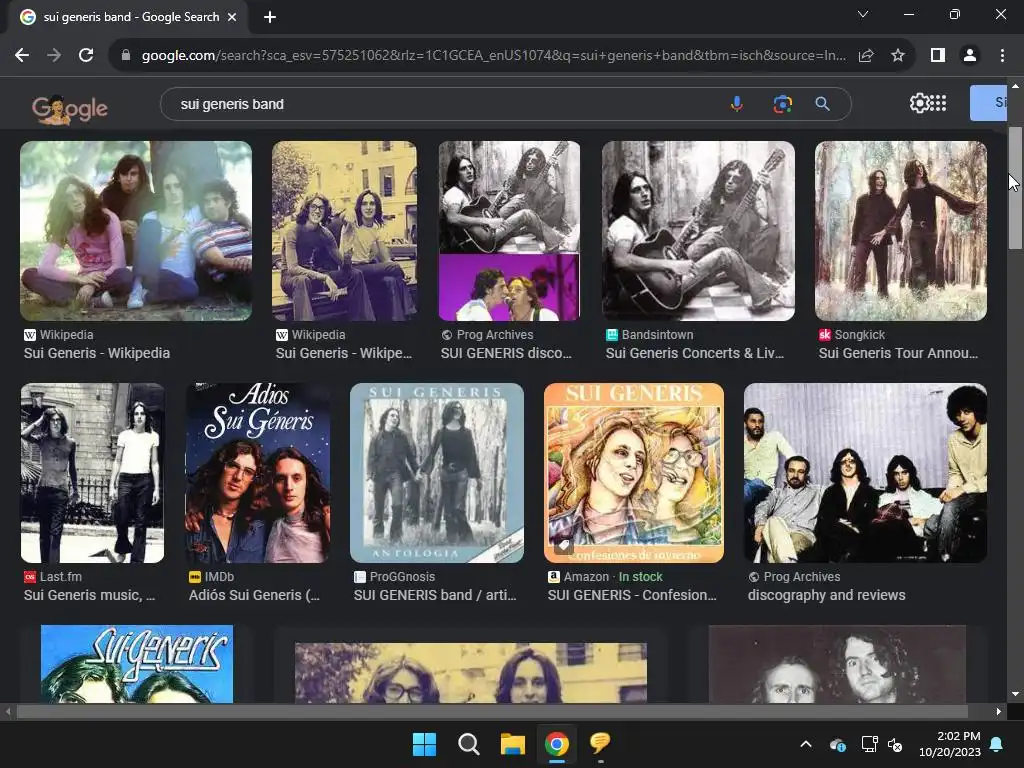This screenshot has height=768, width=1024.
Task: Switch to the sui generis band tab
Action: click(x=127, y=17)
